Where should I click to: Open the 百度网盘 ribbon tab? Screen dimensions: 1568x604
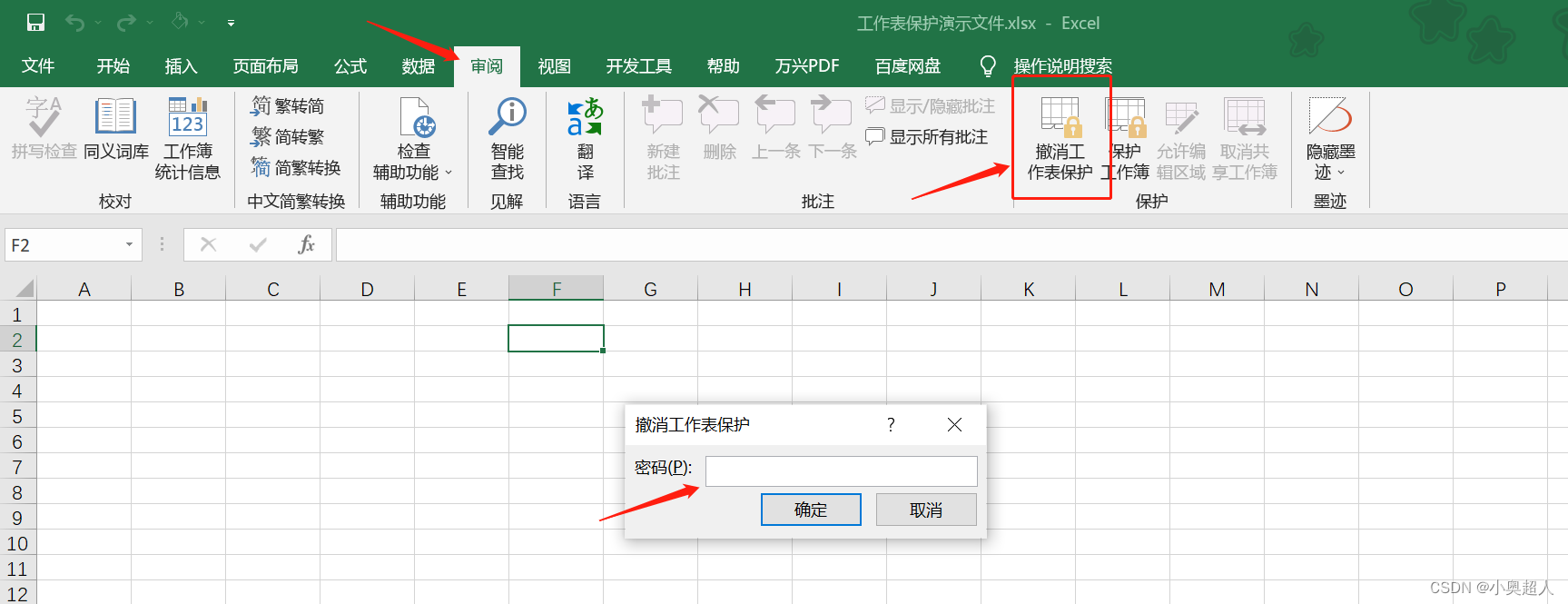[908, 66]
